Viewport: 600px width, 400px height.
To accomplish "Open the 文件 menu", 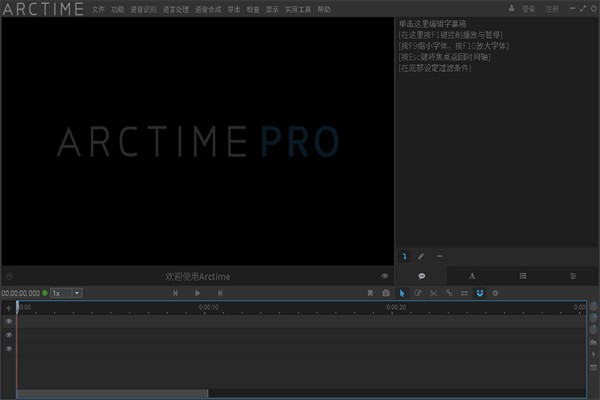I will (98, 10).
